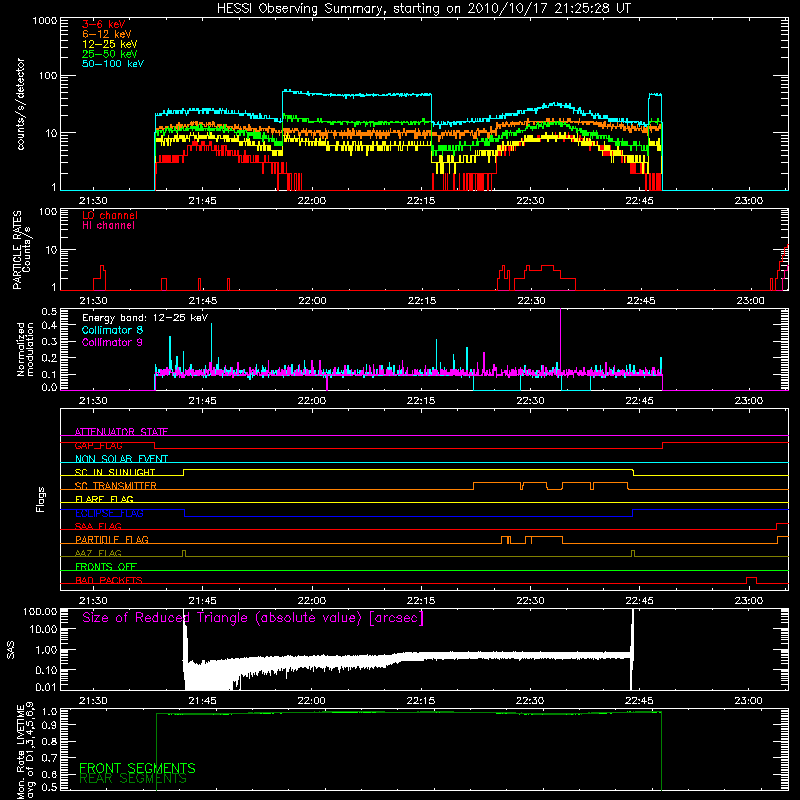Click the REAR SEGMENTS legend entry
This screenshot has width=800, height=800.
tap(133, 779)
